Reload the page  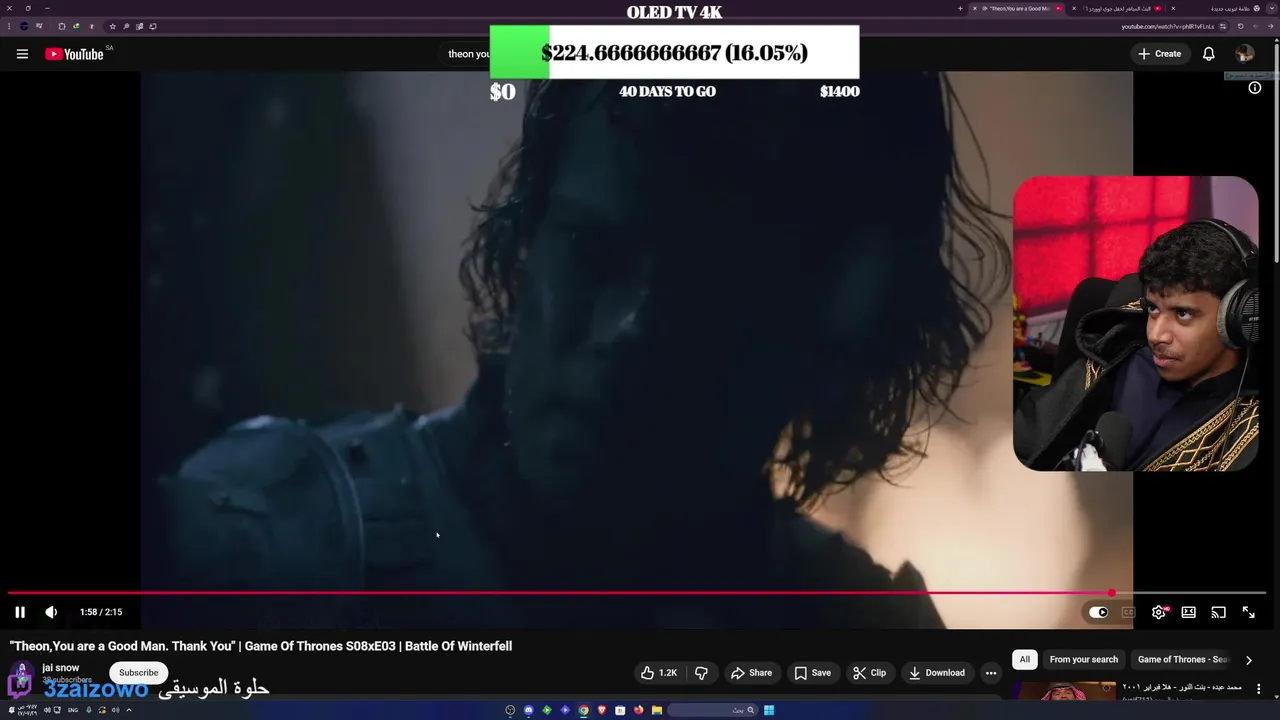(1240, 26)
